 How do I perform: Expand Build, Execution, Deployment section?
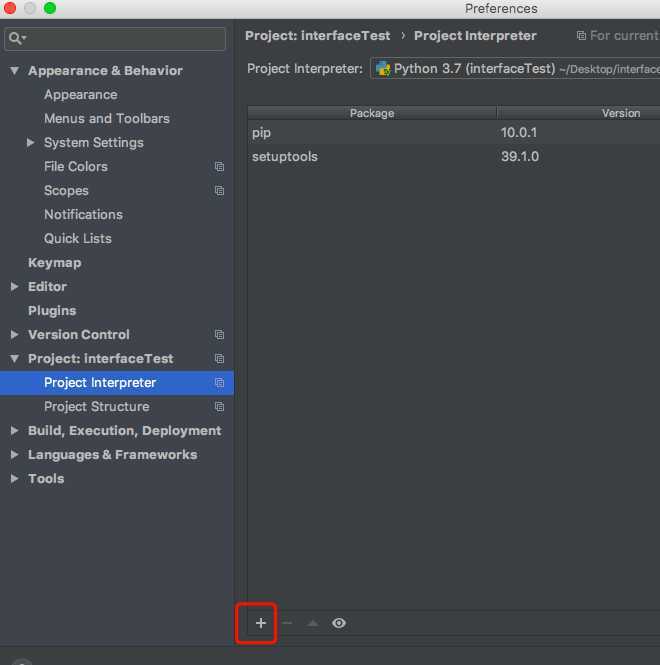pos(14,430)
